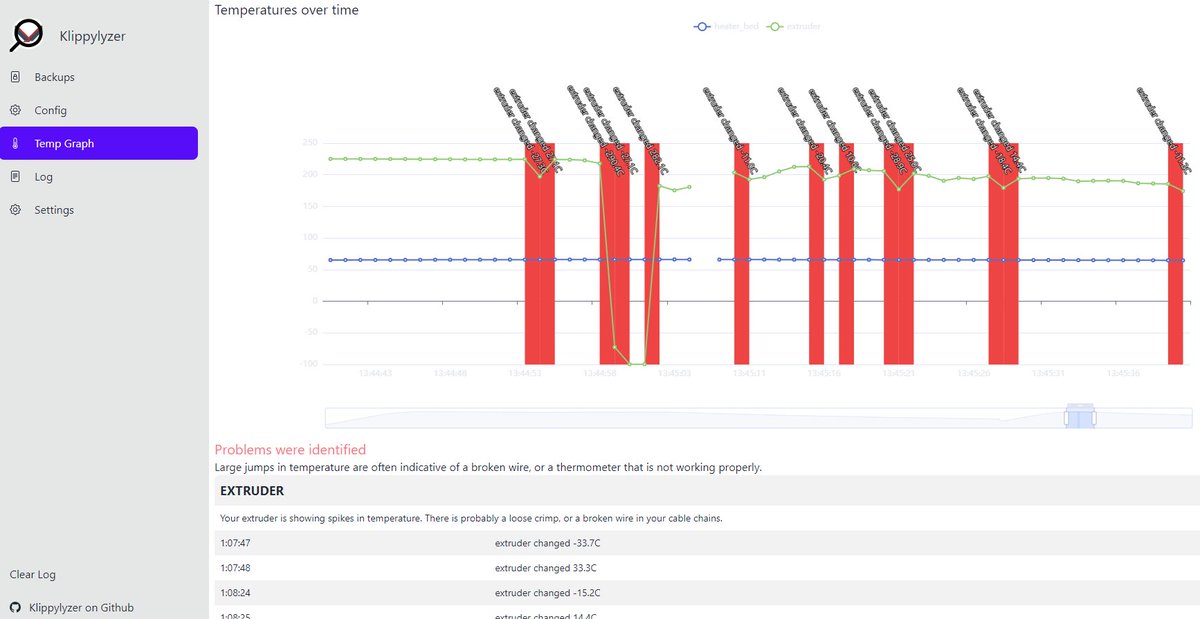Click the first red spike annotation on the chart
This screenshot has width=1200, height=619.
[540, 250]
